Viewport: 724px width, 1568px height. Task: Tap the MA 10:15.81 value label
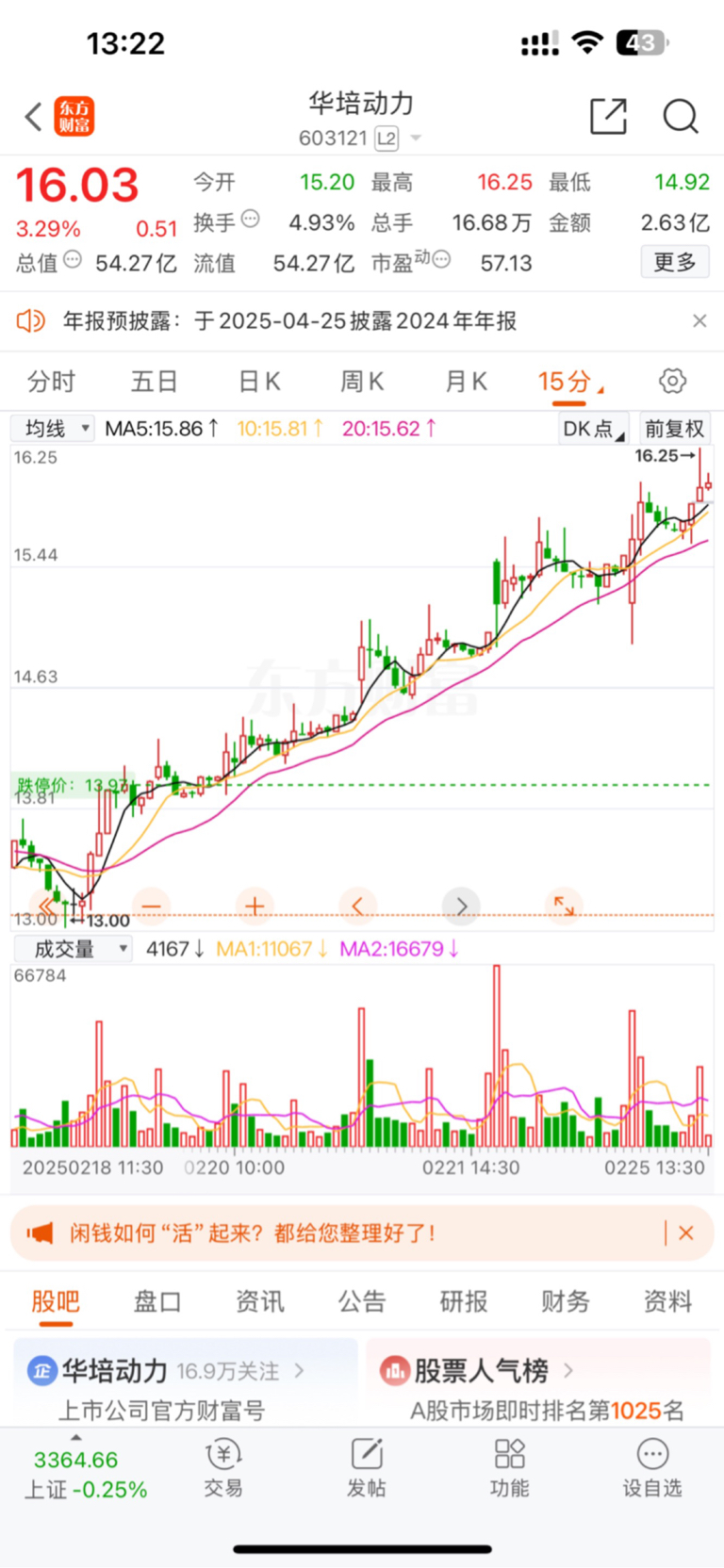(x=280, y=429)
